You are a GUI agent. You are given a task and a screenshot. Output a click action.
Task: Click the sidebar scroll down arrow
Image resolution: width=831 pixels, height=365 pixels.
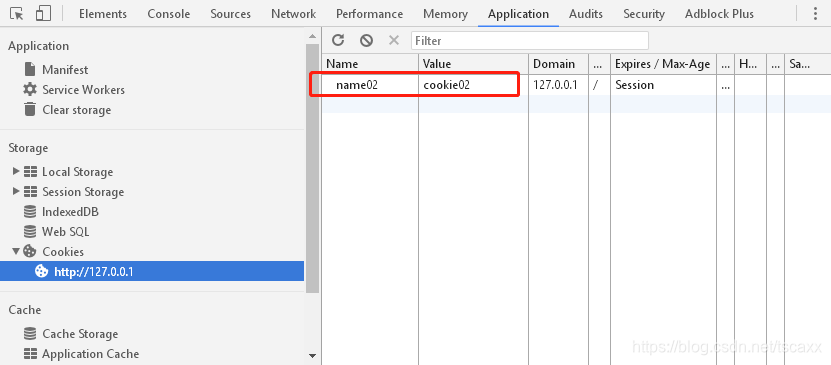click(x=312, y=355)
